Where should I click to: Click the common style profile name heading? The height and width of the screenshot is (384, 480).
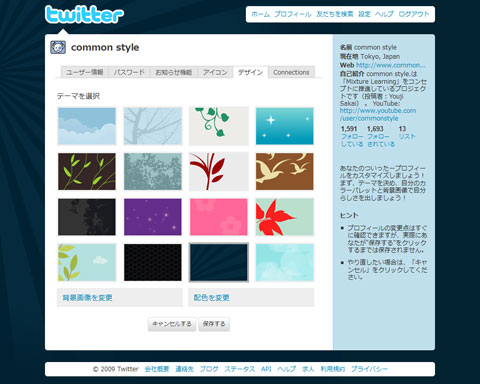pos(105,47)
